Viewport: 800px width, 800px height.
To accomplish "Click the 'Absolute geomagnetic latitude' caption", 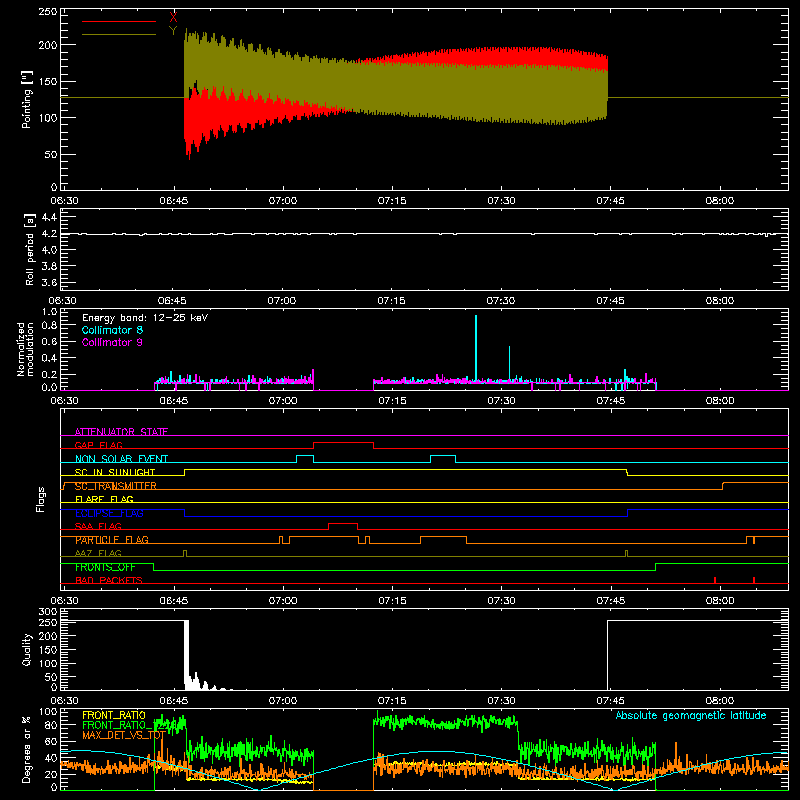I will [x=691, y=715].
